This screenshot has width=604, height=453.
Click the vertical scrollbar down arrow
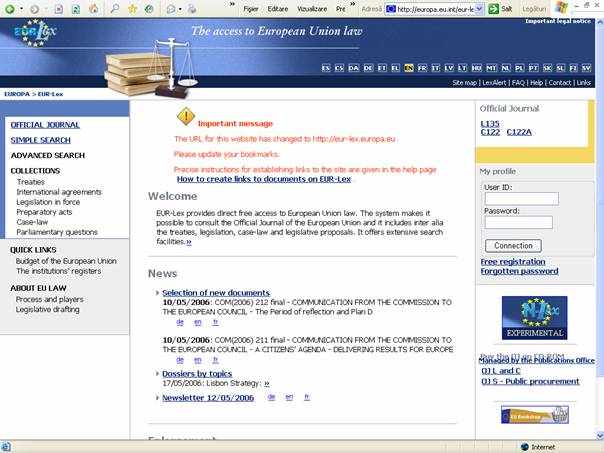pyautogui.click(x=600, y=436)
